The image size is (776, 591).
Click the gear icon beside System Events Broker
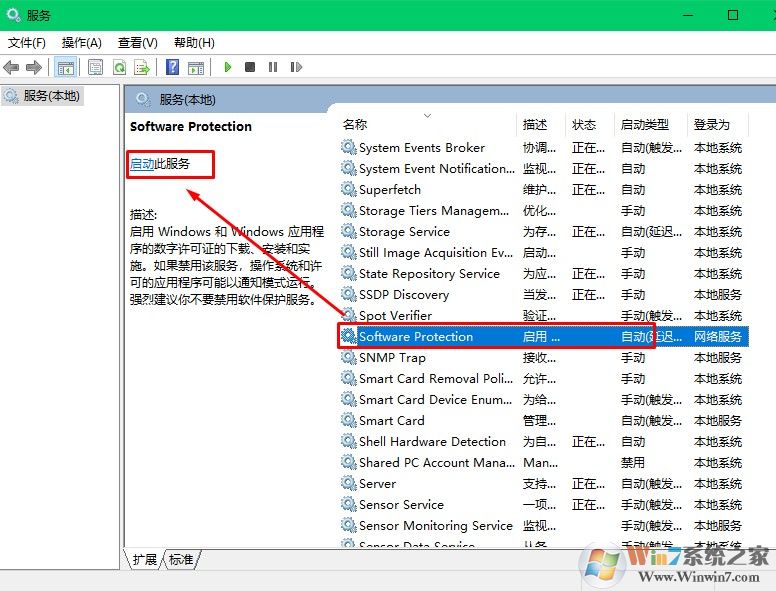tap(348, 148)
